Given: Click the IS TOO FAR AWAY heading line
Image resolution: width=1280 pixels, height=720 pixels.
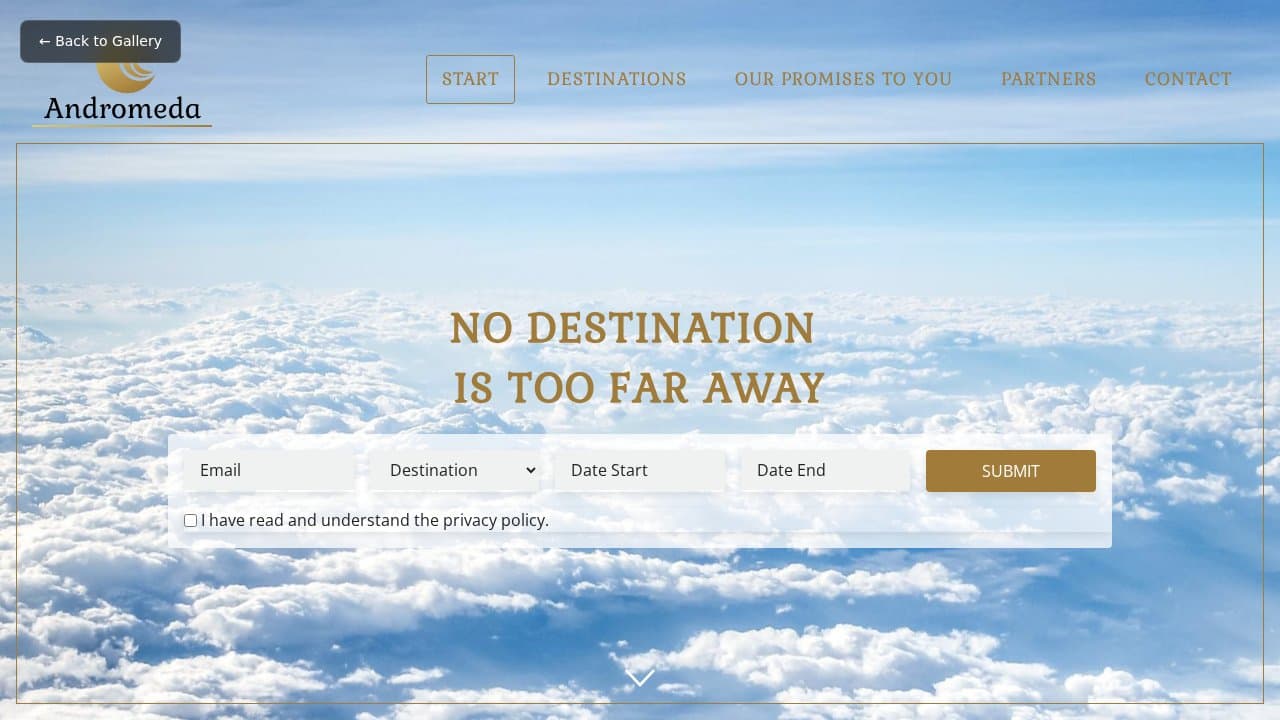Looking at the screenshot, I should click(639, 389).
